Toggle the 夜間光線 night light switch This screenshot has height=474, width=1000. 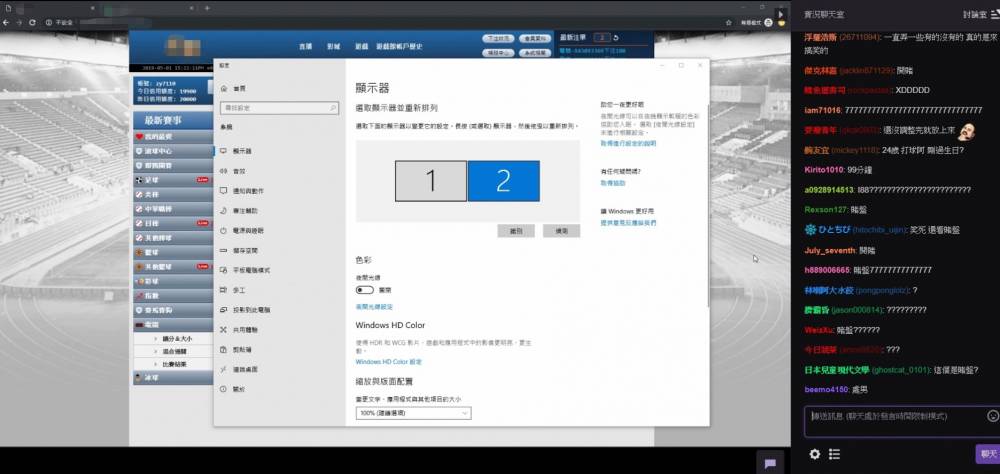click(365, 290)
